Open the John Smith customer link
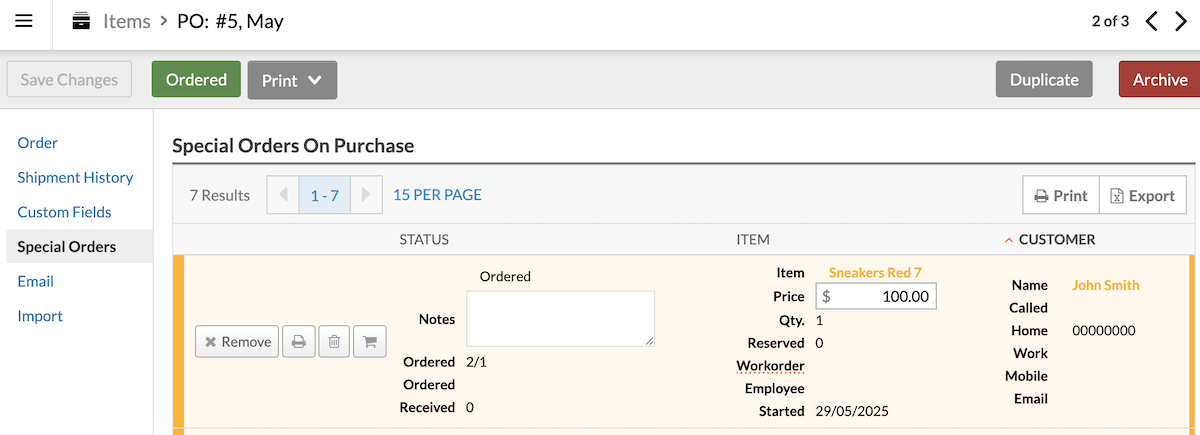 (1106, 285)
